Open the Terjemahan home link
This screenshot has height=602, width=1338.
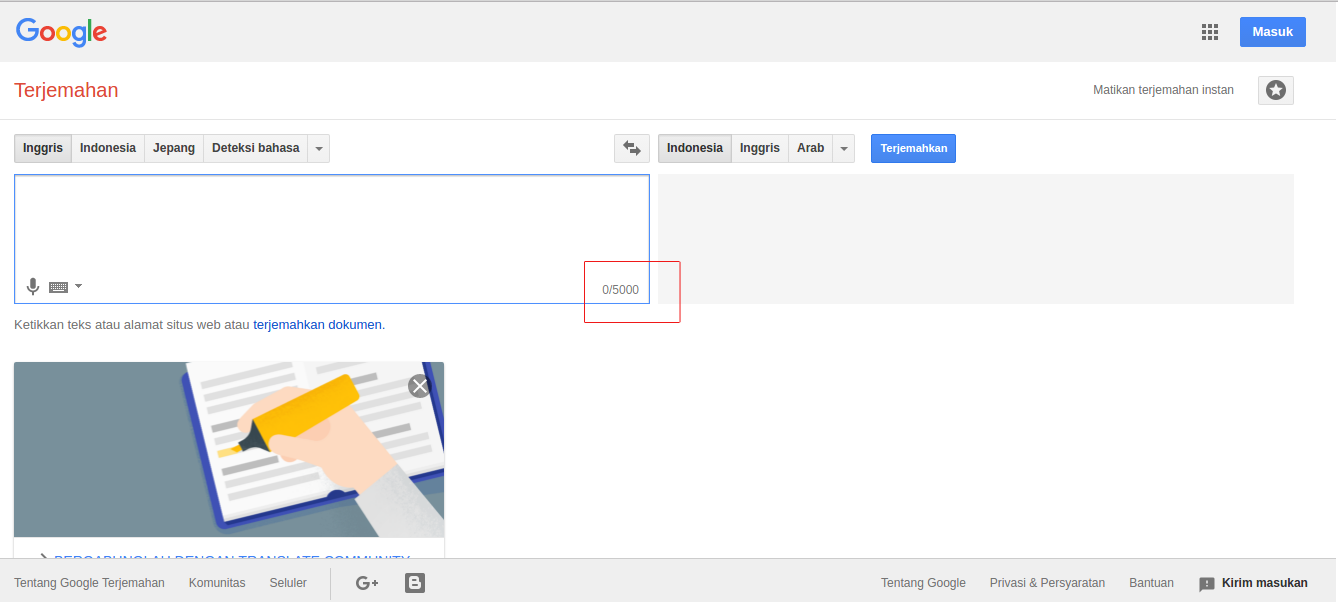tap(66, 90)
